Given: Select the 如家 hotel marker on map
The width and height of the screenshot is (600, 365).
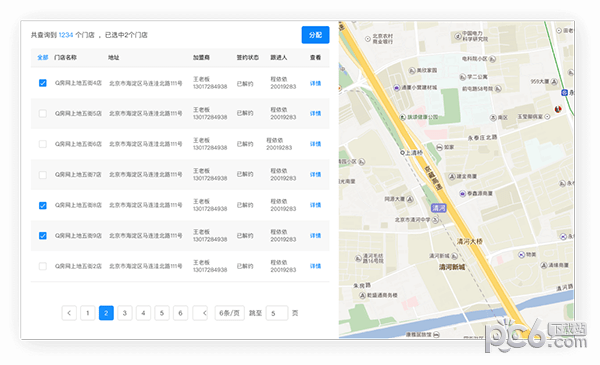Looking at the screenshot, I should (x=440, y=147).
